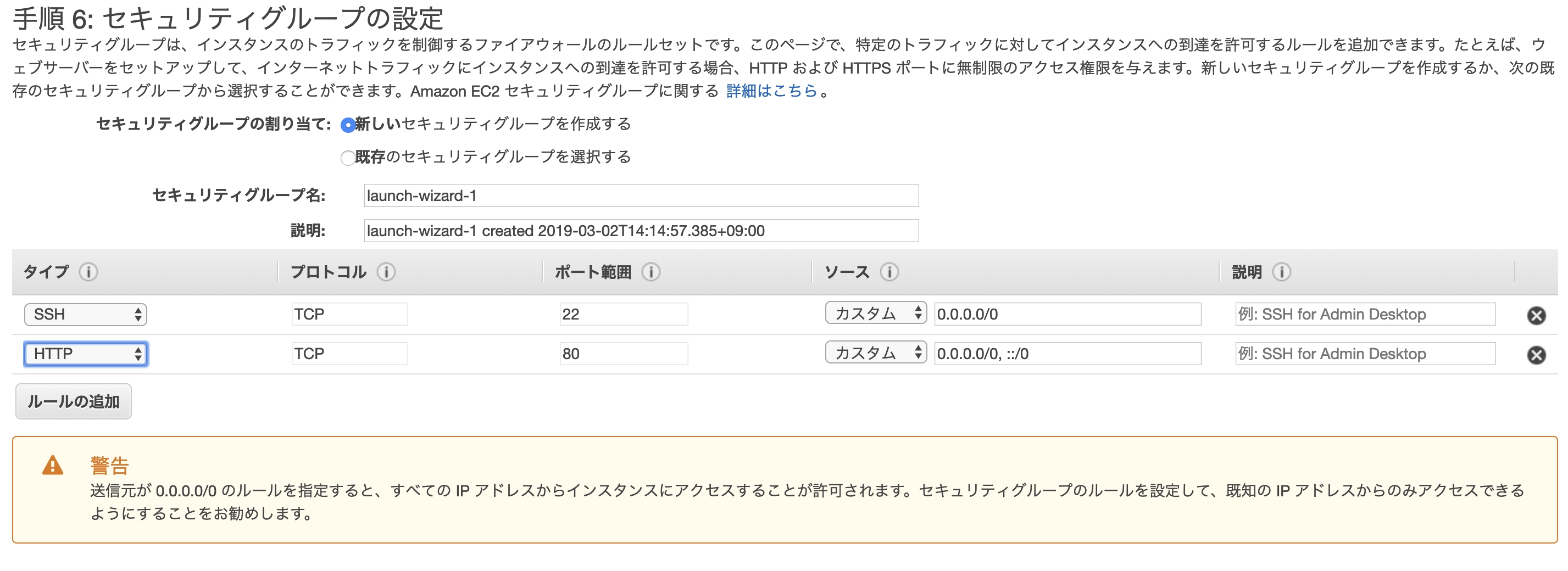Open the HTTP type dropdown
1568x571 pixels.
point(85,354)
